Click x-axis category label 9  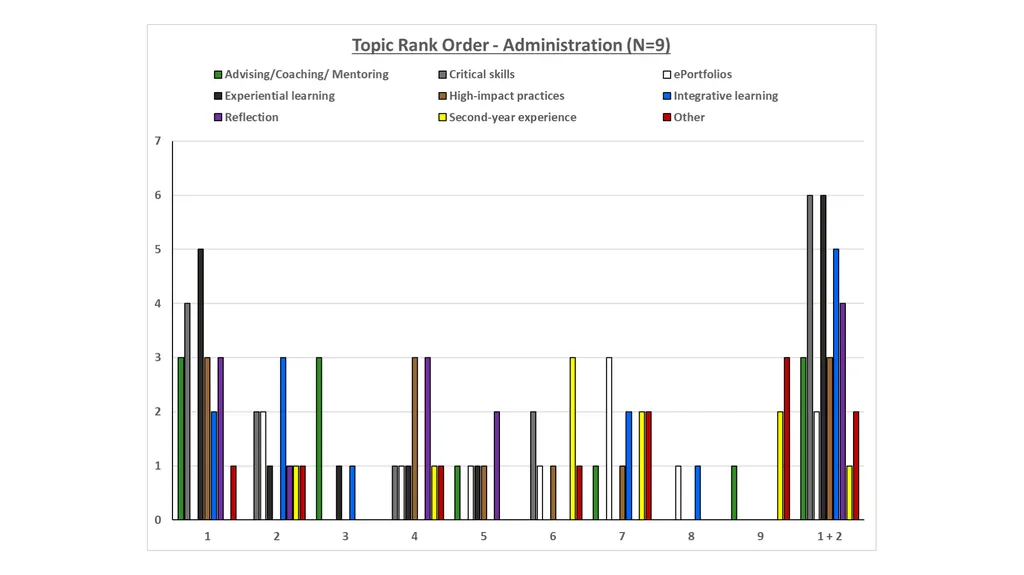[x=760, y=536]
